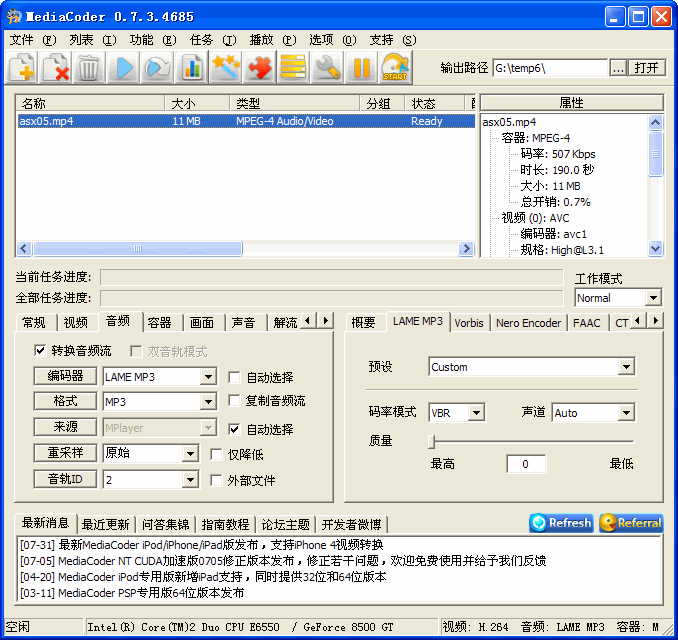Select asx05.mp4 in the file list
The width and height of the screenshot is (678, 640).
pyautogui.click(x=246, y=121)
